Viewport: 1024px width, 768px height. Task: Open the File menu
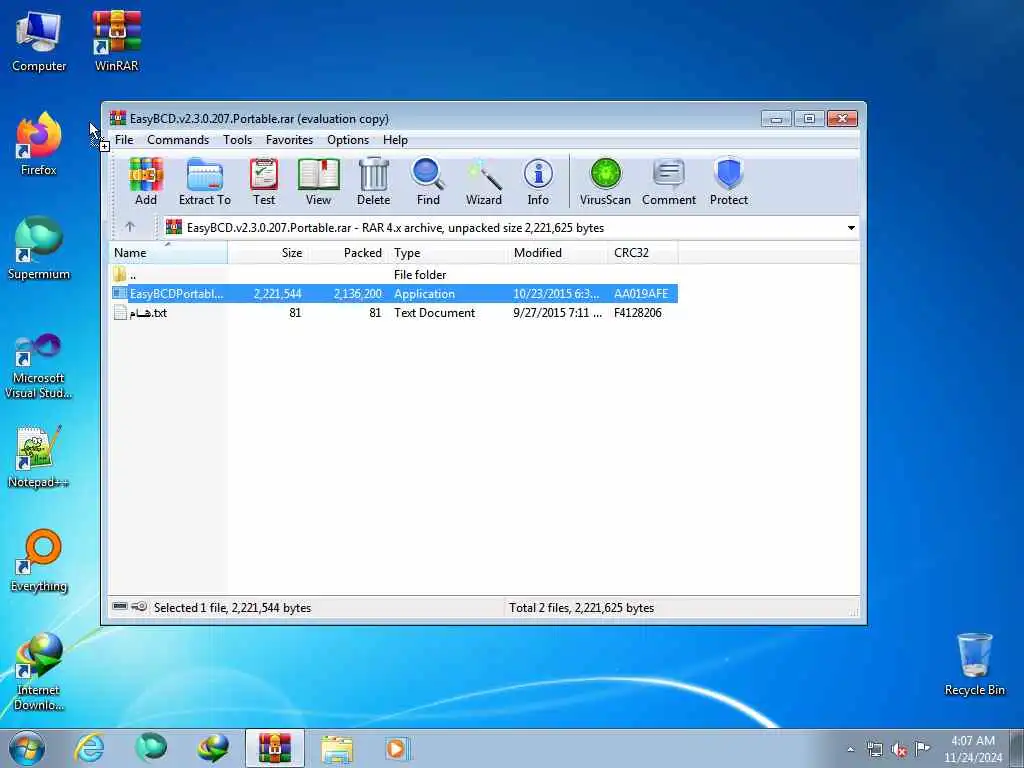coord(124,140)
